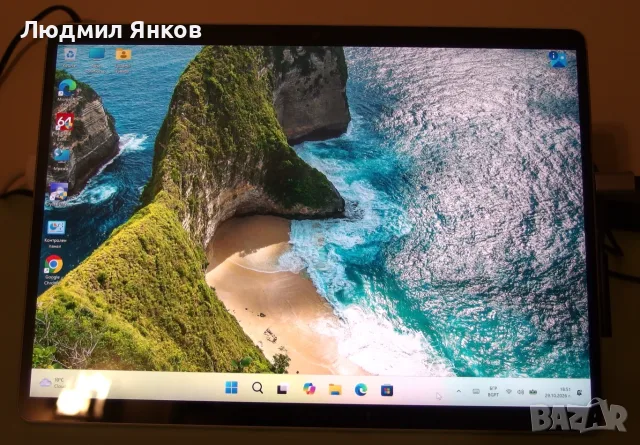Open the weather widget on the taskbar
The image size is (640, 445).
(x=52, y=383)
